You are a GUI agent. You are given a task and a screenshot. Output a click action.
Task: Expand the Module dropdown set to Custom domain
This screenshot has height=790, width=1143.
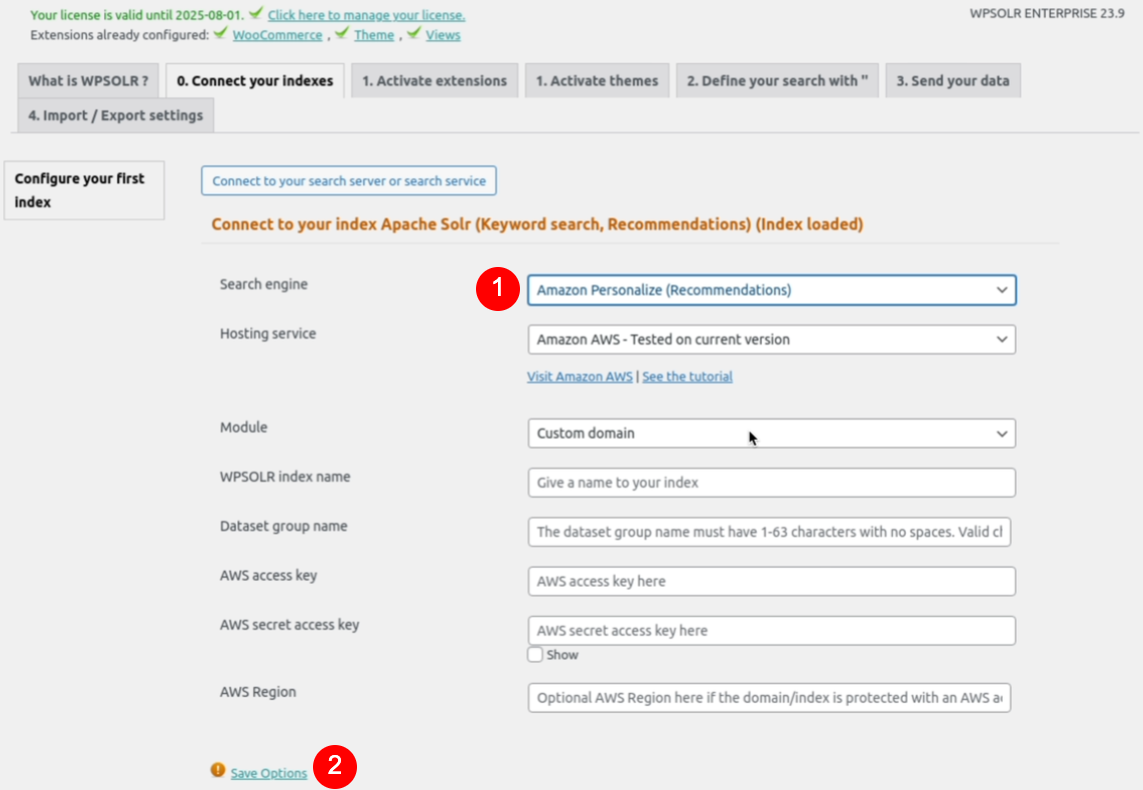771,434
